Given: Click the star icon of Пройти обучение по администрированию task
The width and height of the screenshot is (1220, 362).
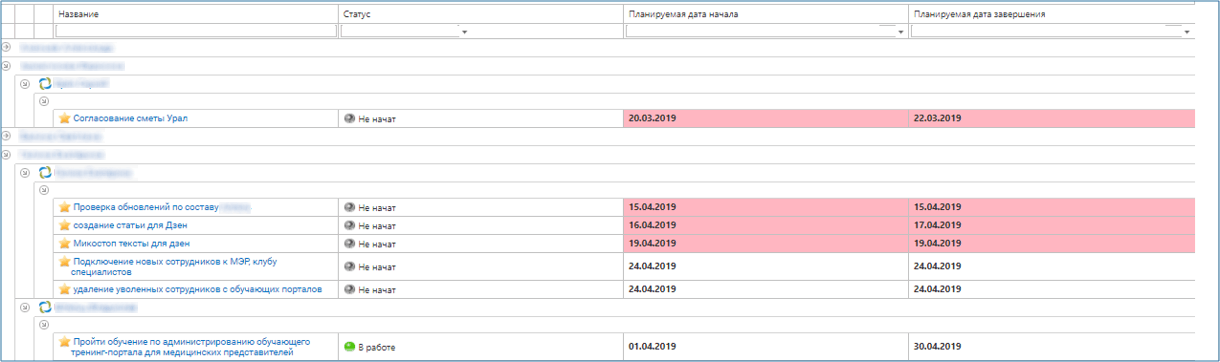Looking at the screenshot, I should tap(65, 342).
